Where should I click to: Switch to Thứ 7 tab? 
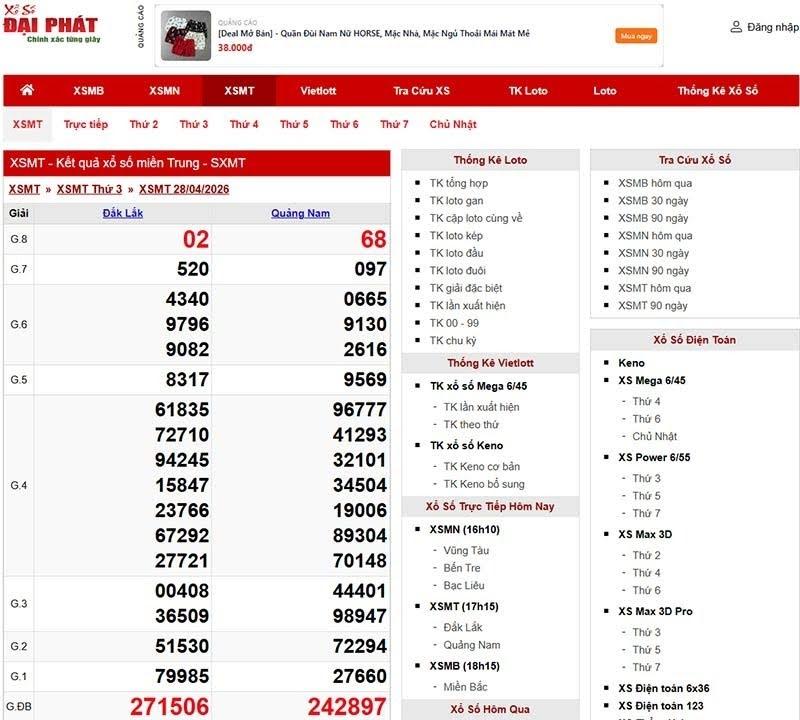394,124
